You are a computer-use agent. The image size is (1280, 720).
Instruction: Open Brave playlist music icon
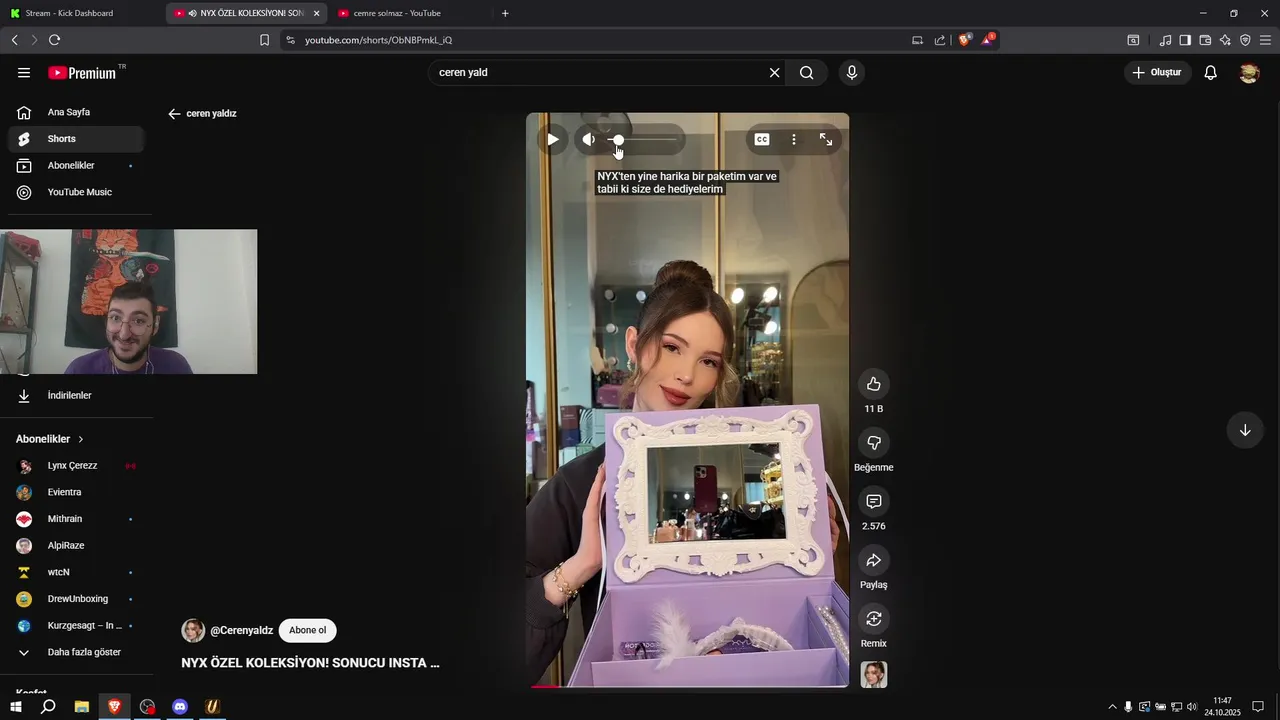tap(1165, 40)
